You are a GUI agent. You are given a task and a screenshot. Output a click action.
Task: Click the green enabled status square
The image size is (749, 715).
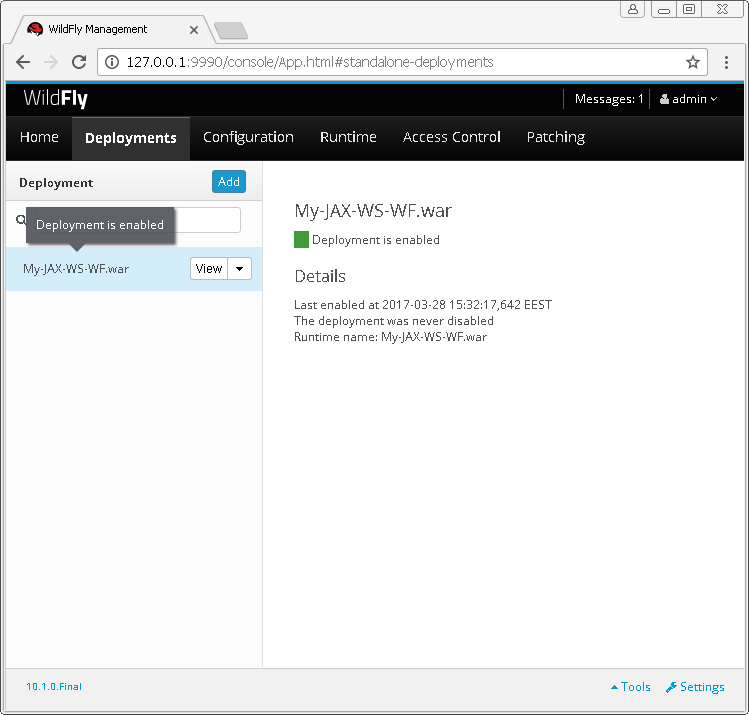(x=301, y=240)
